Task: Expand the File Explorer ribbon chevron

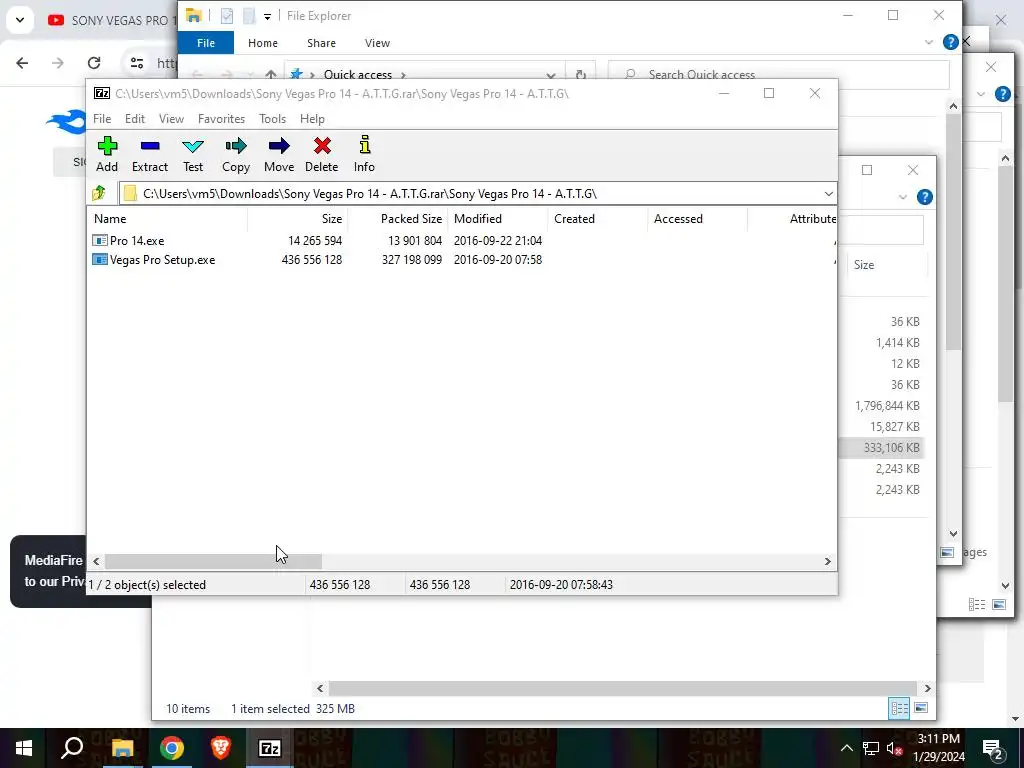Action: point(929,42)
